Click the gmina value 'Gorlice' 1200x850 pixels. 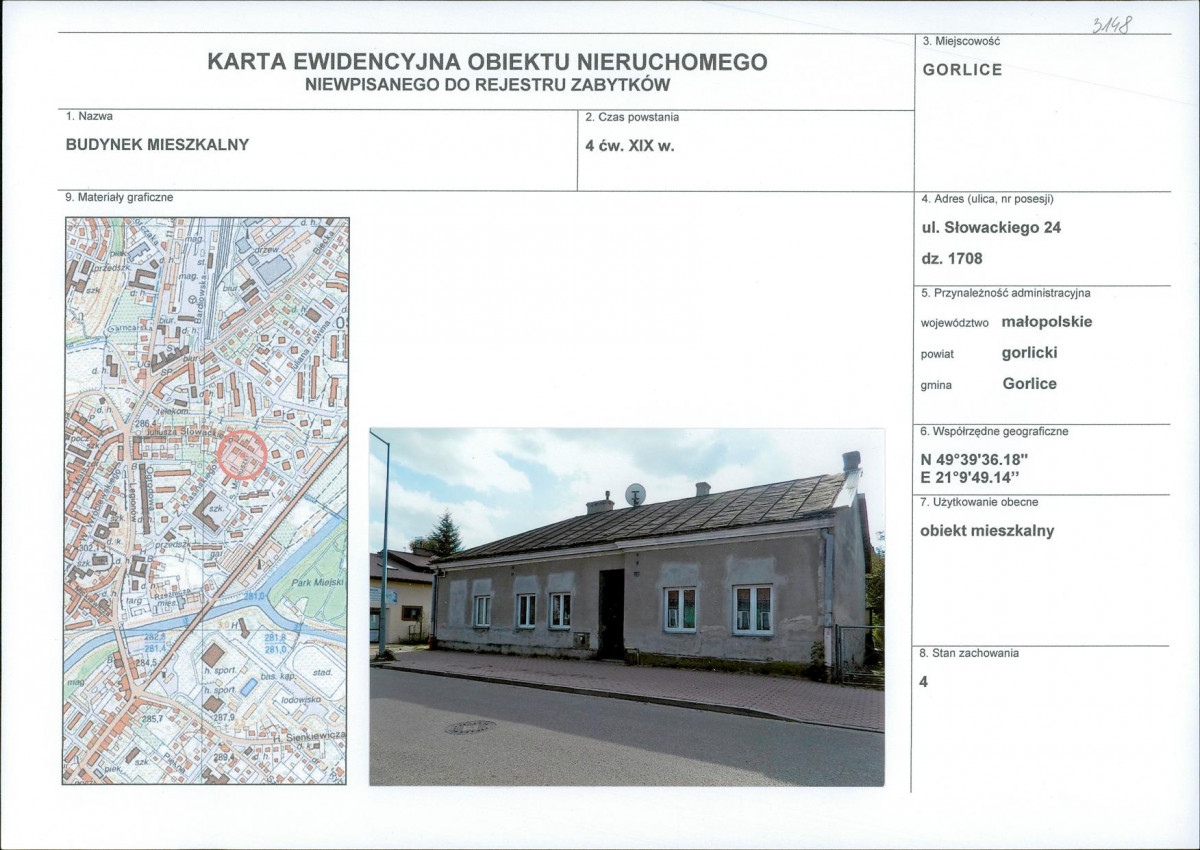(1030, 383)
